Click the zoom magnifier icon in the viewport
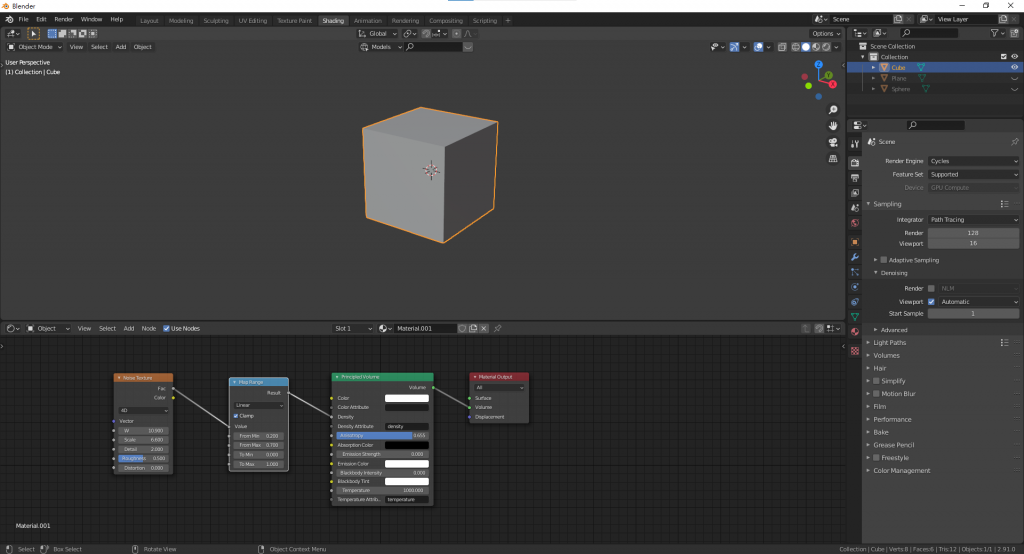The height and width of the screenshot is (554, 1024). tap(833, 110)
